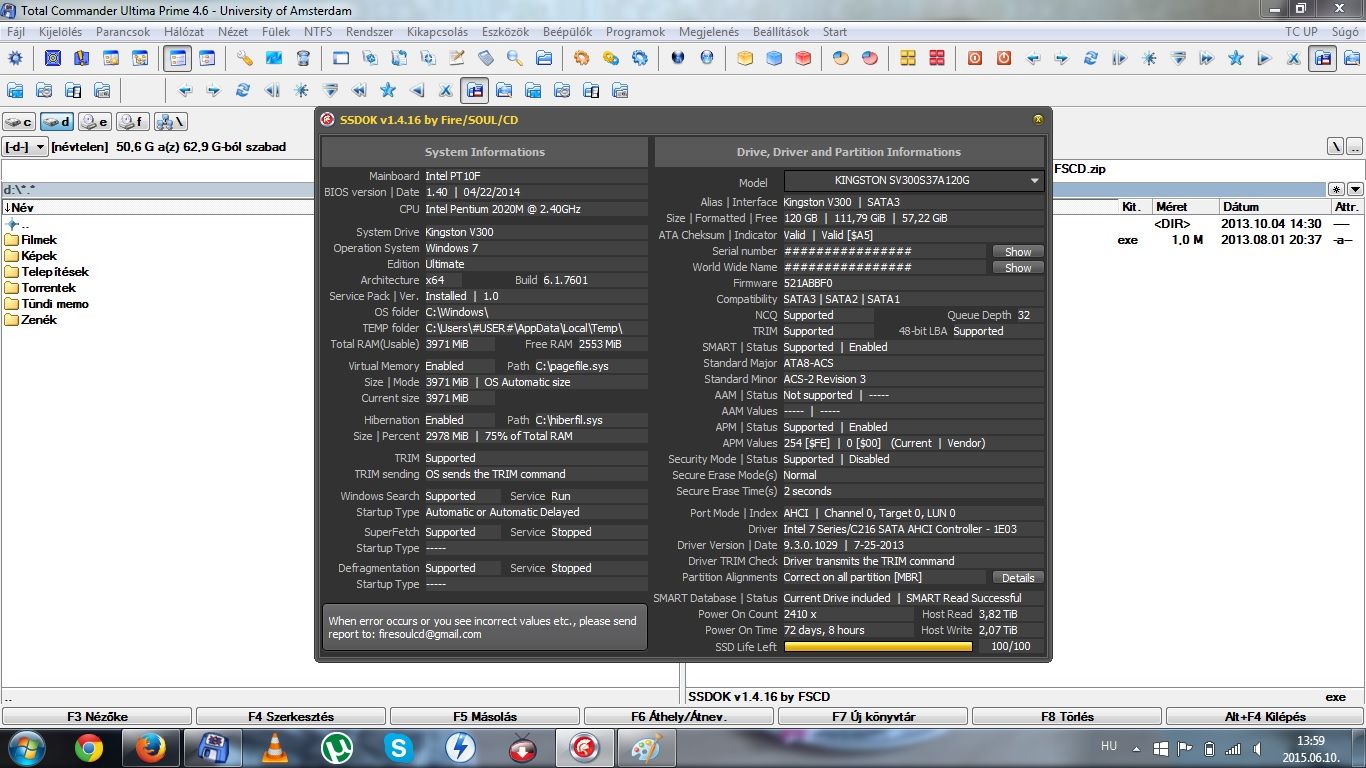The height and width of the screenshot is (768, 1366).
Task: Open the NTFS menu
Action: click(x=318, y=32)
